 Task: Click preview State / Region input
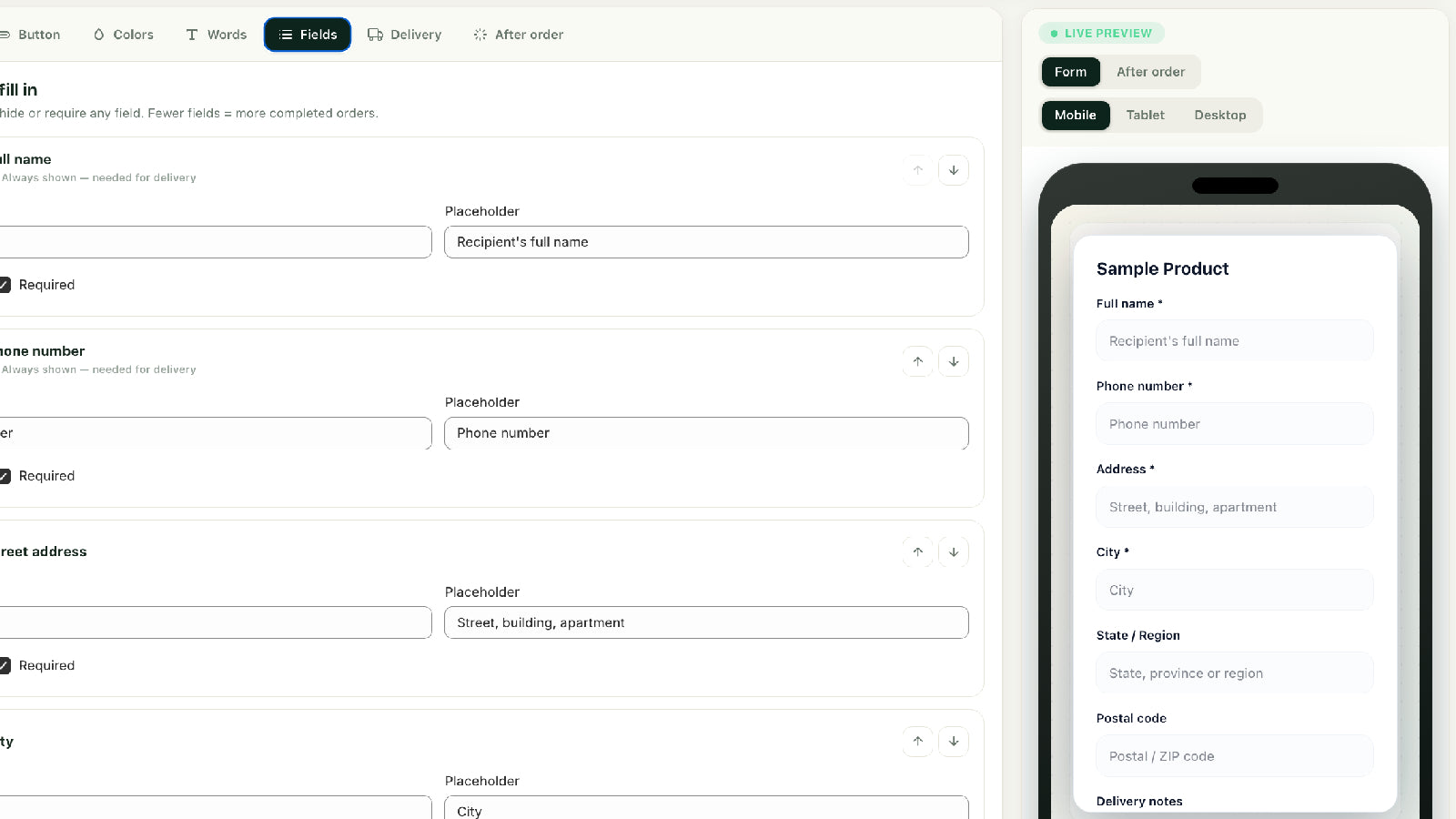[1235, 673]
